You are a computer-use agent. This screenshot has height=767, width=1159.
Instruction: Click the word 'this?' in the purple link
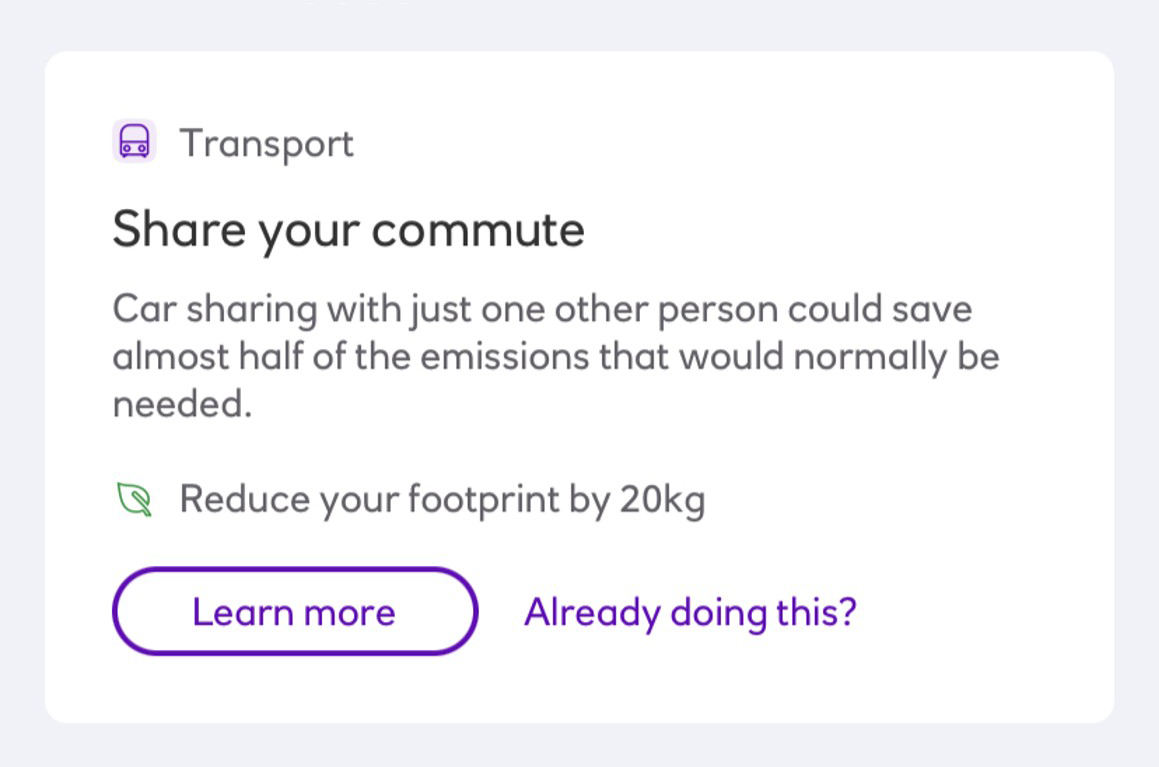point(816,612)
